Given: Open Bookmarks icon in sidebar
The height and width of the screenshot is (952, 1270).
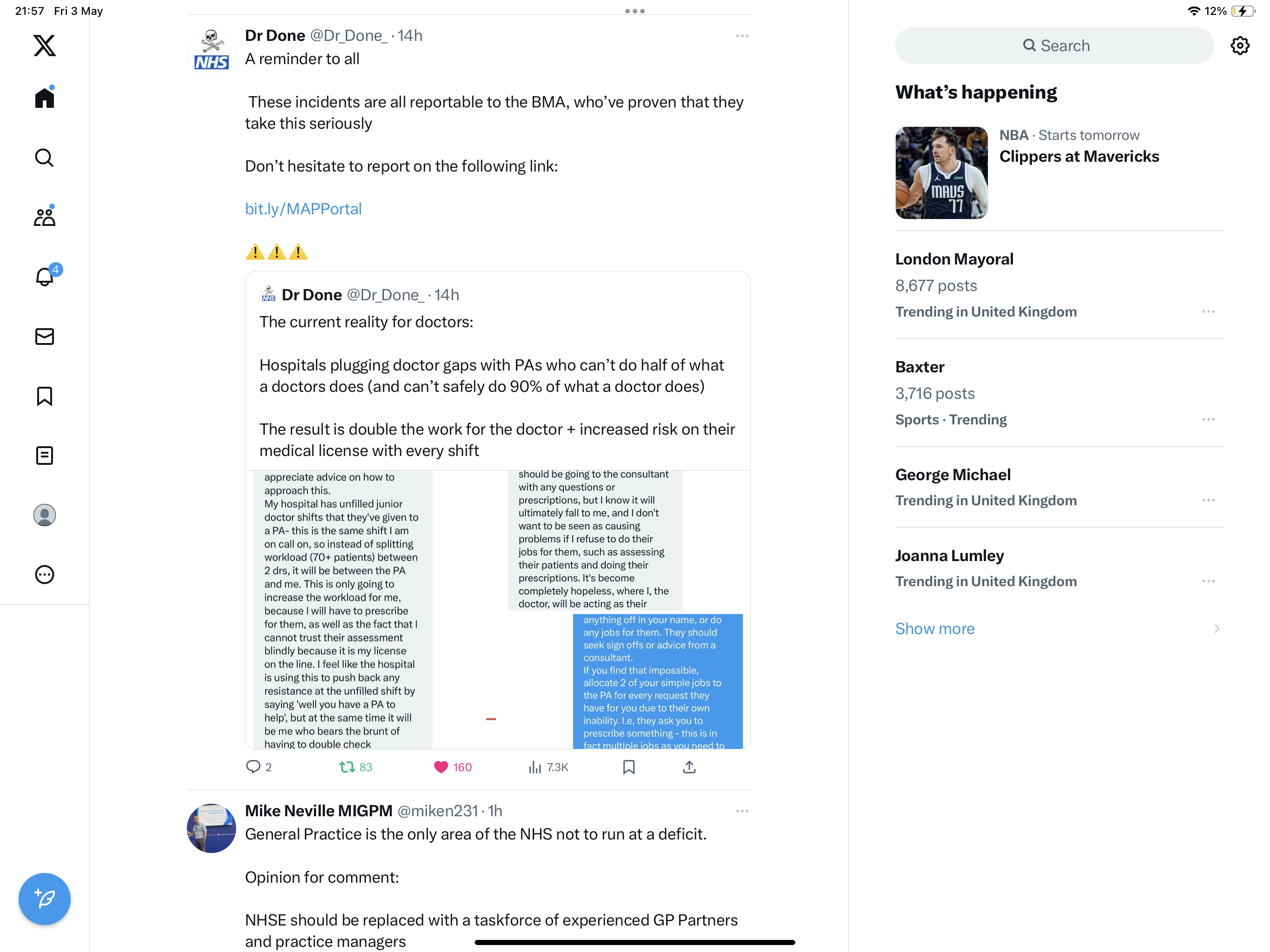Looking at the screenshot, I should (x=44, y=396).
